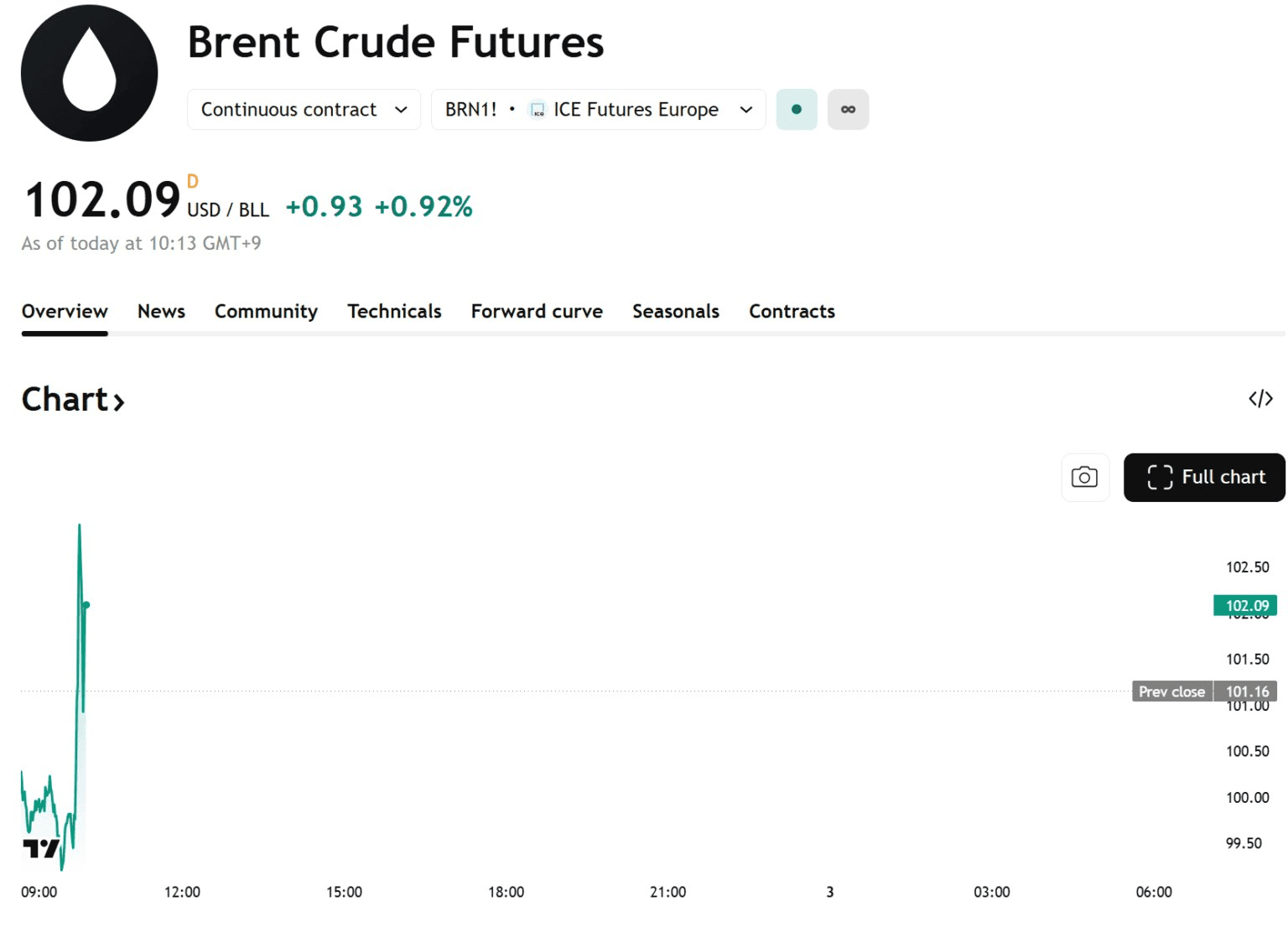The height and width of the screenshot is (932, 1288).
Task: Open the Full chart view
Action: coord(1204,478)
